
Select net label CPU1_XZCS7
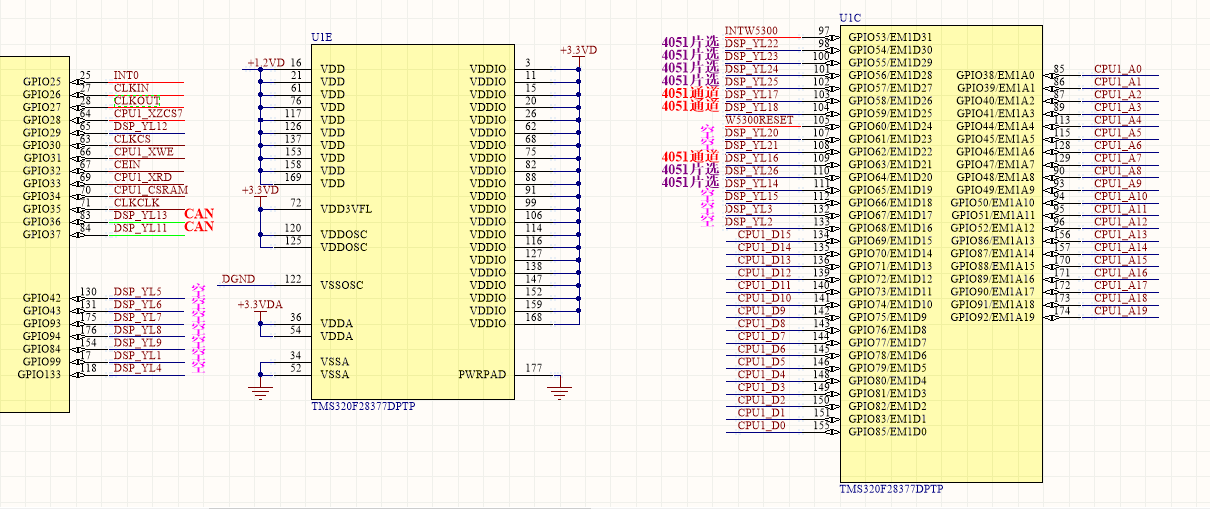(x=148, y=114)
